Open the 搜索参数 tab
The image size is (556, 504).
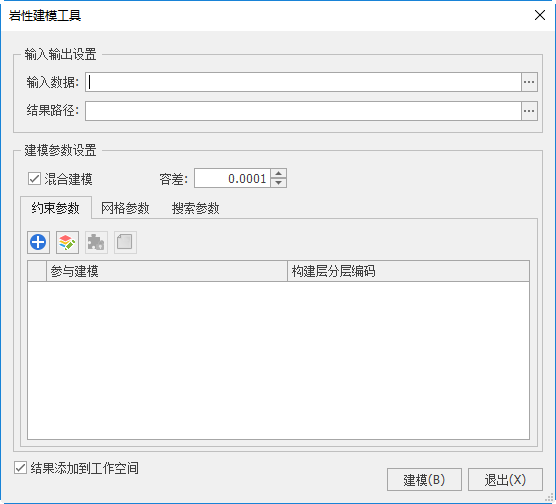[195, 208]
